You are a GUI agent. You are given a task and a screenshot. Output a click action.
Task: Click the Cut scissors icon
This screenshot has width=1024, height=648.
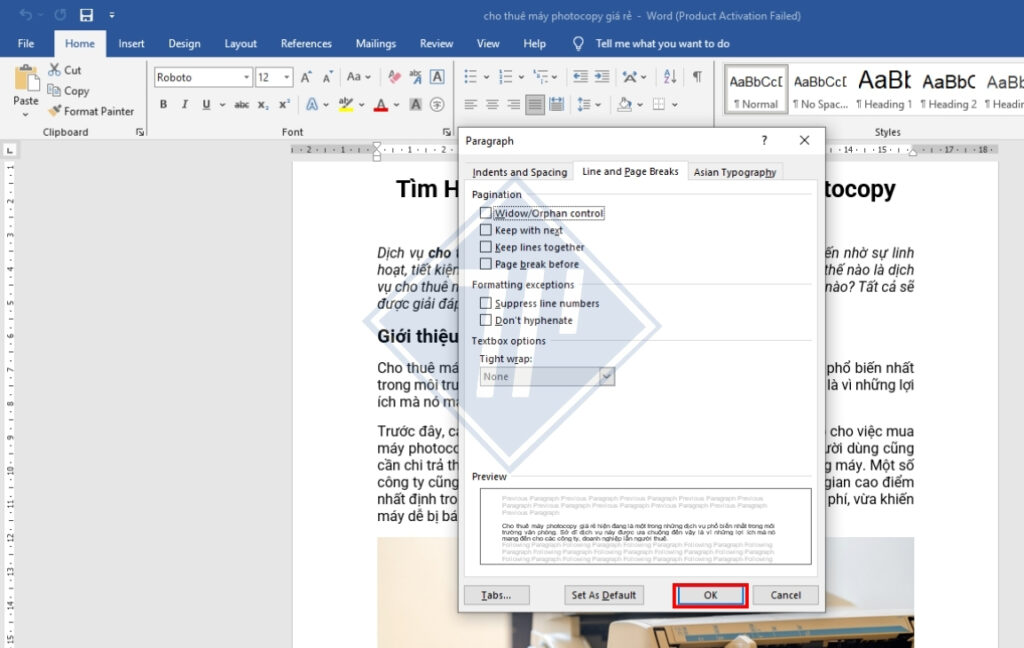(x=55, y=69)
